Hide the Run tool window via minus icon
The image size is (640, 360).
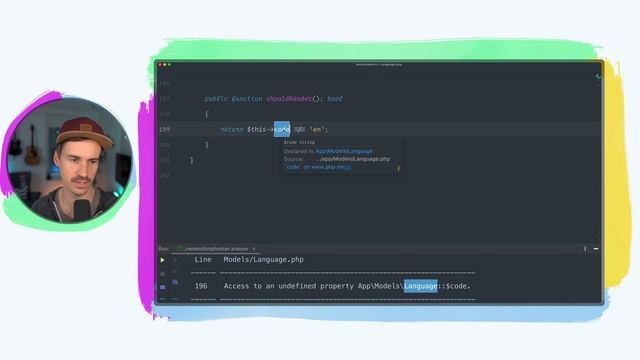tap(596, 249)
